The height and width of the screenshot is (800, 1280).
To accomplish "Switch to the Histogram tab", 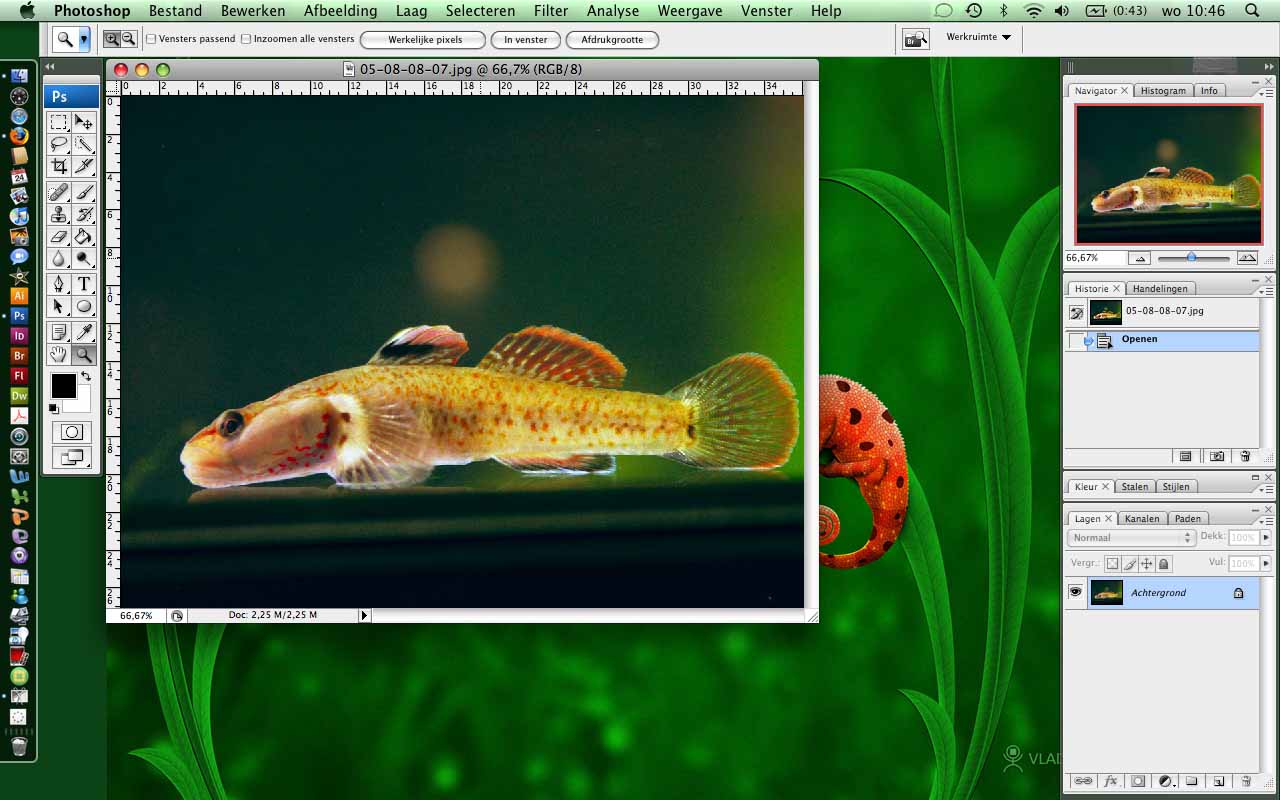I will tap(1163, 90).
